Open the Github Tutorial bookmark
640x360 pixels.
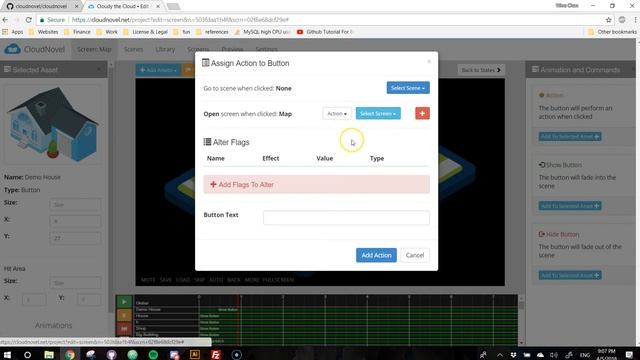click(x=325, y=32)
